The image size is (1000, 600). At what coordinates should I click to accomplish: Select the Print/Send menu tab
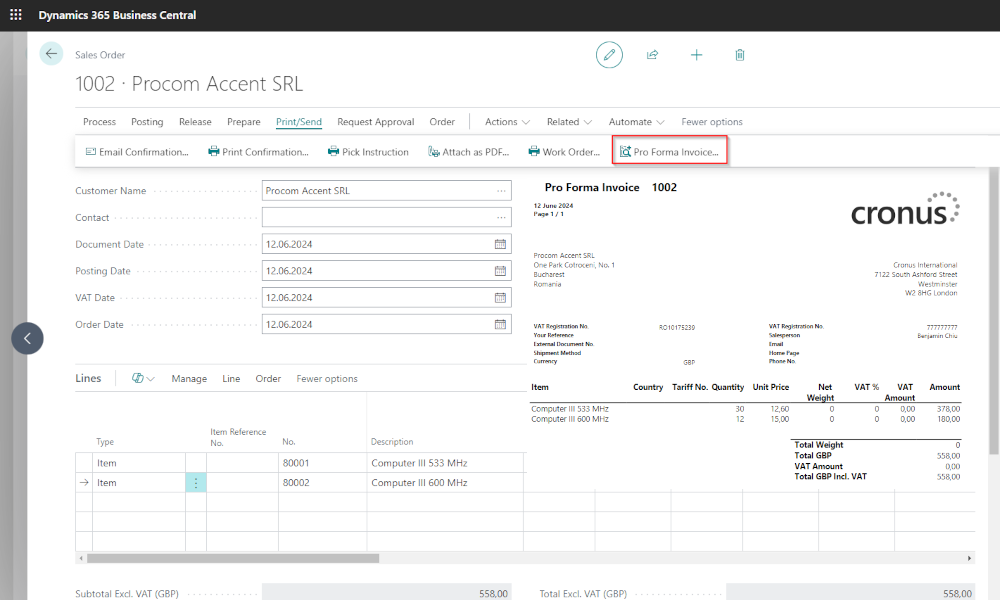tap(298, 122)
